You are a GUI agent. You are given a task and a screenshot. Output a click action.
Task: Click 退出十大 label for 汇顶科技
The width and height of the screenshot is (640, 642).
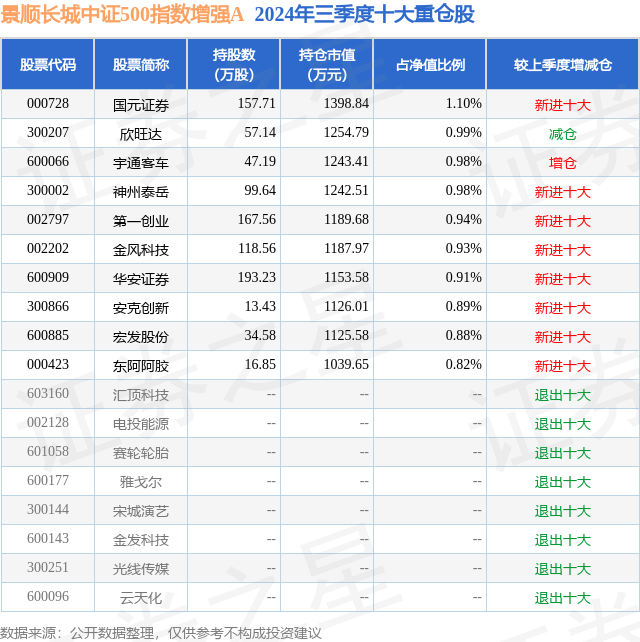click(563, 395)
